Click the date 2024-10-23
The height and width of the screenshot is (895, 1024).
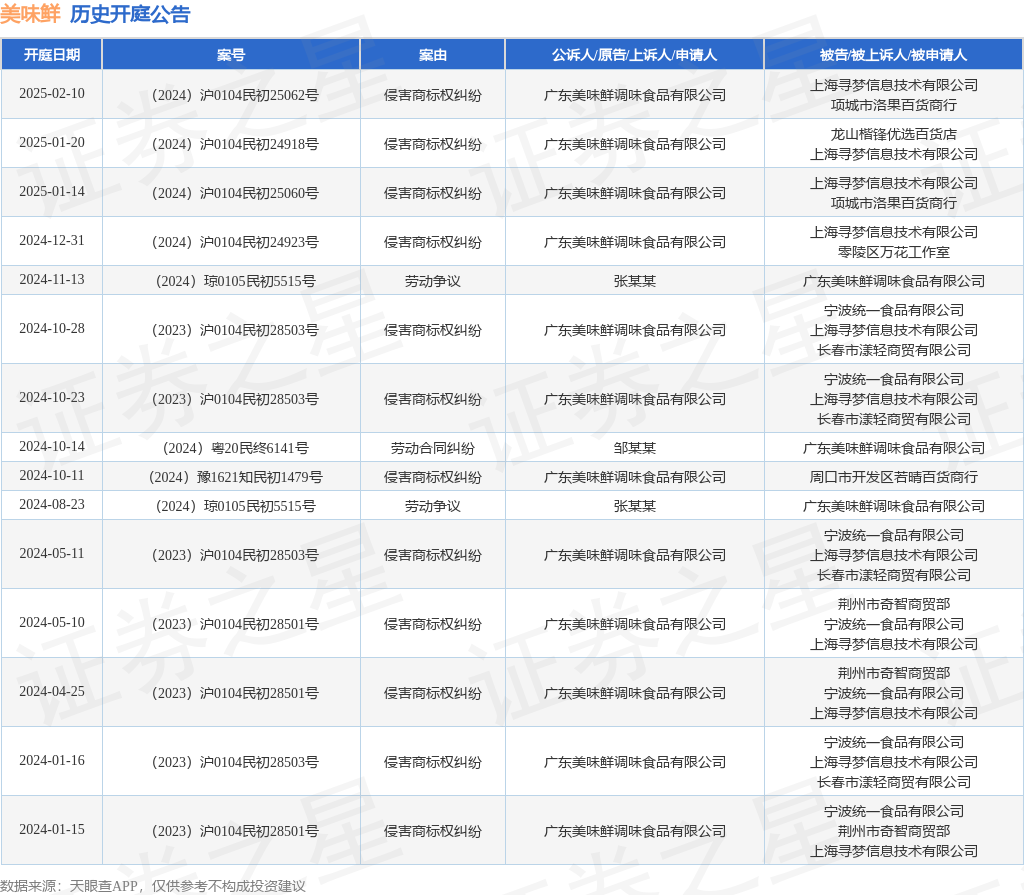tap(52, 398)
